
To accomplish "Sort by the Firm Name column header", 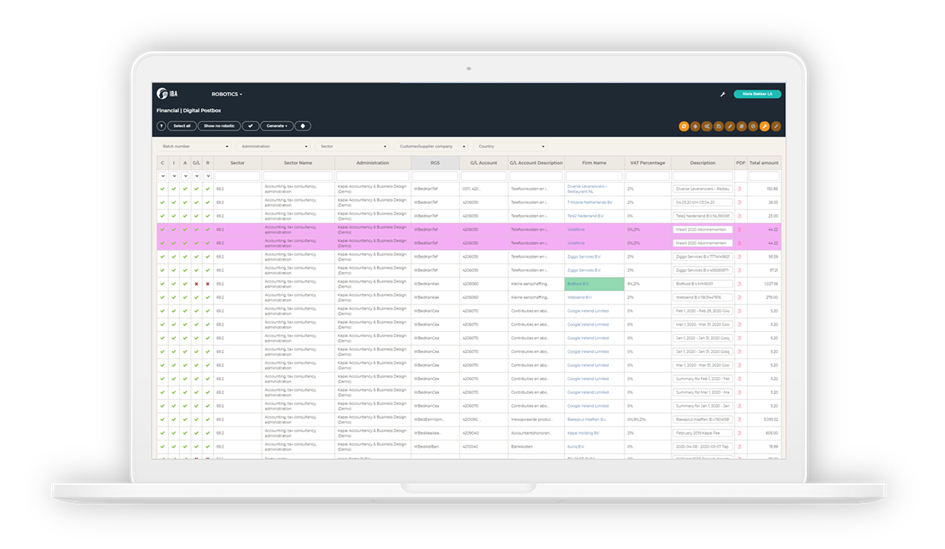I will point(594,163).
